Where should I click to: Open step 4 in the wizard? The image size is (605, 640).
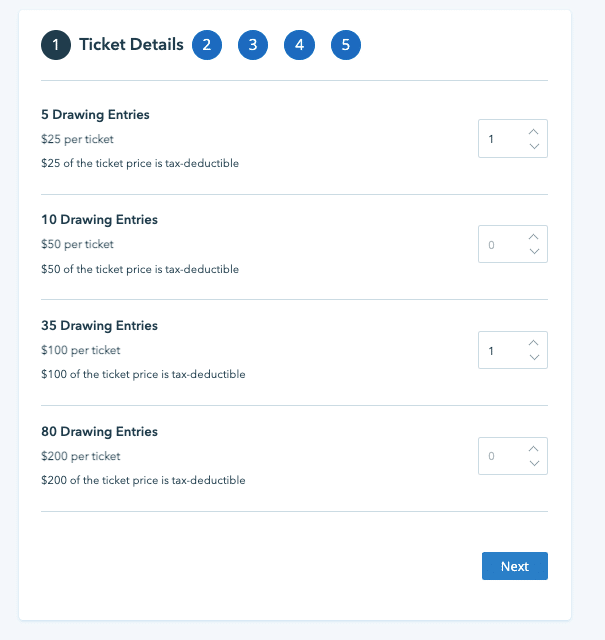pyautogui.click(x=299, y=45)
